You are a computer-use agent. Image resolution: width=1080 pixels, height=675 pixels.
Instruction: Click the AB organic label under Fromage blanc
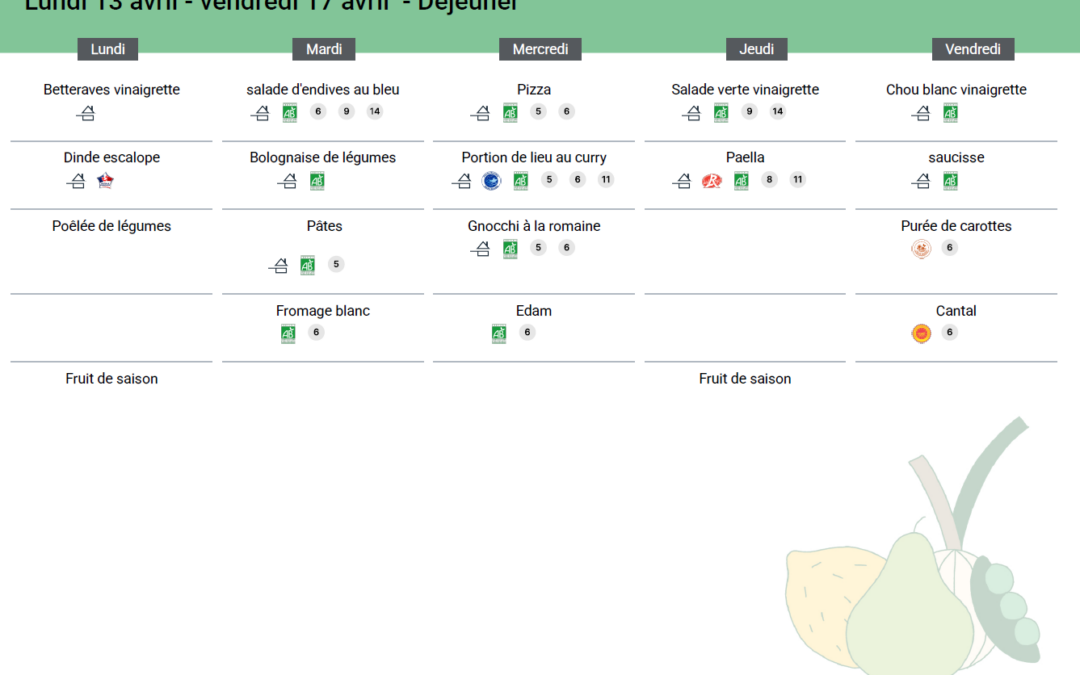(x=288, y=333)
